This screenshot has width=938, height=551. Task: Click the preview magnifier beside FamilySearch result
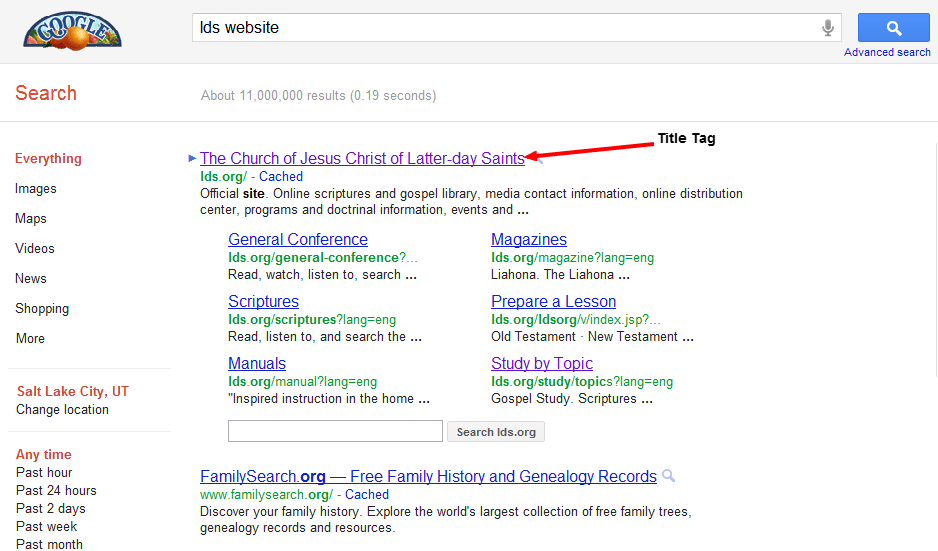(669, 477)
